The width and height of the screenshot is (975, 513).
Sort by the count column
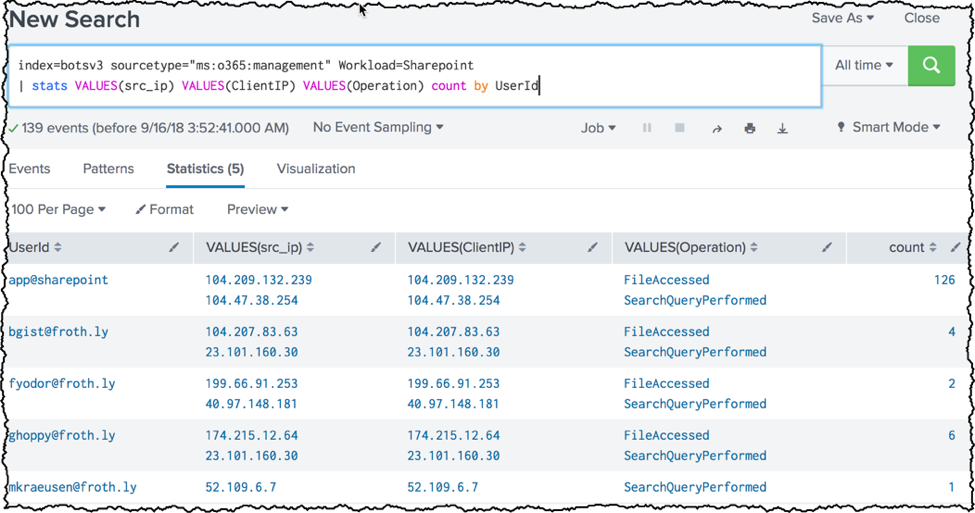pyautogui.click(x=912, y=247)
